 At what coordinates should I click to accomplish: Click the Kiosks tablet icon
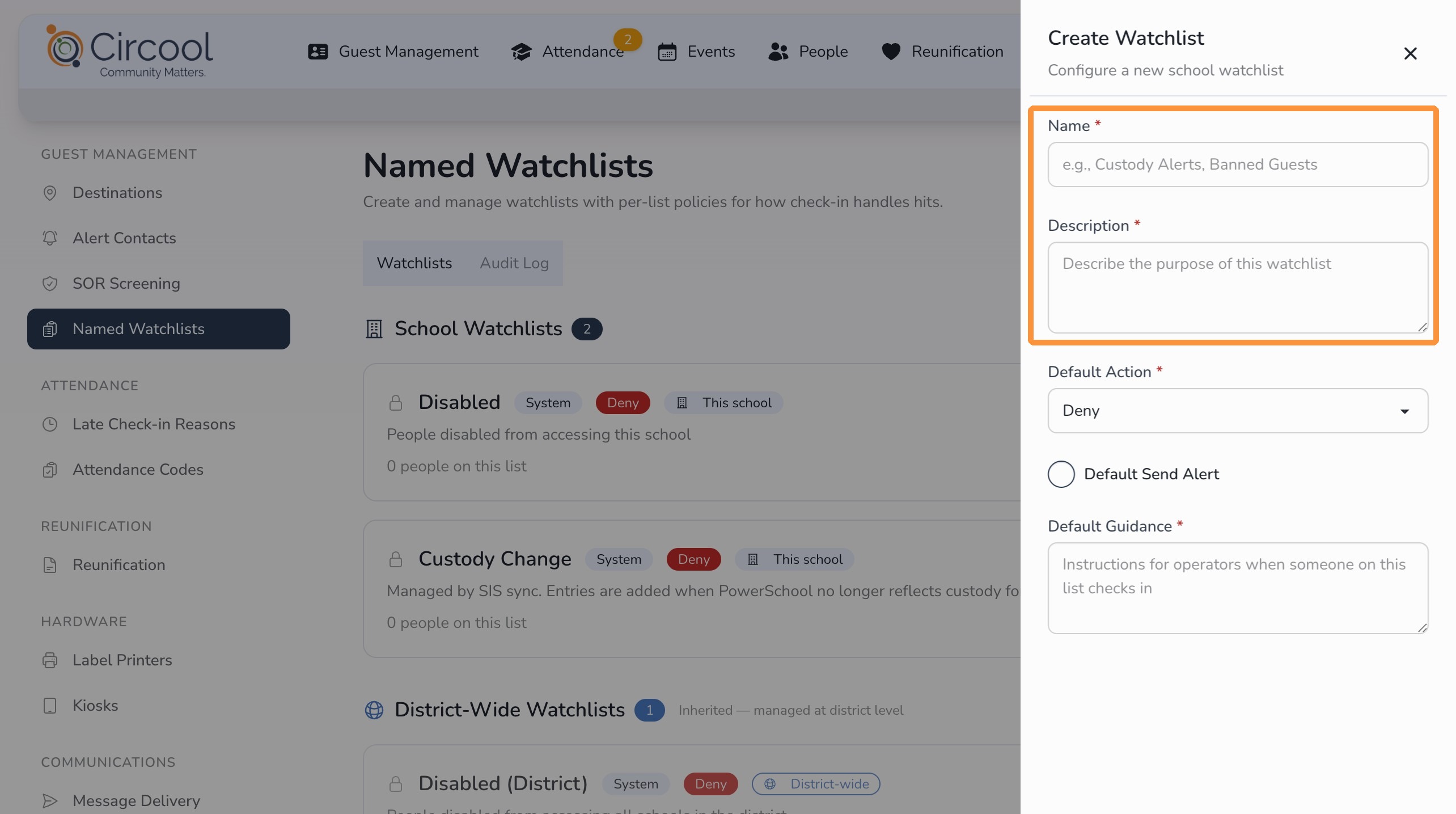pos(50,706)
